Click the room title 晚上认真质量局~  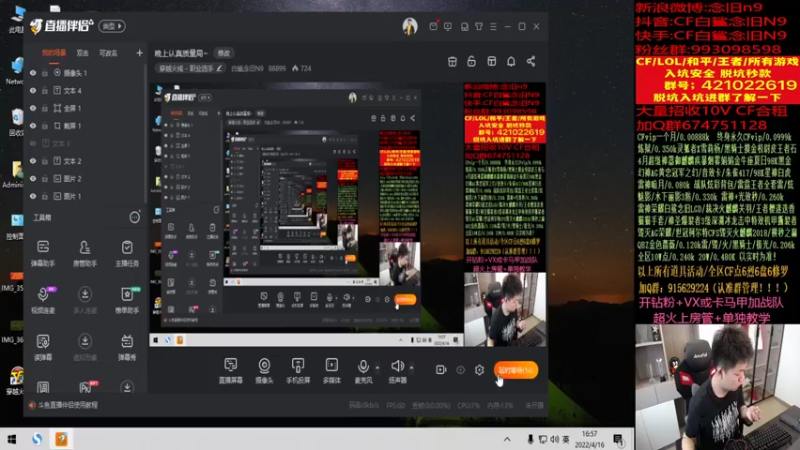(181, 53)
